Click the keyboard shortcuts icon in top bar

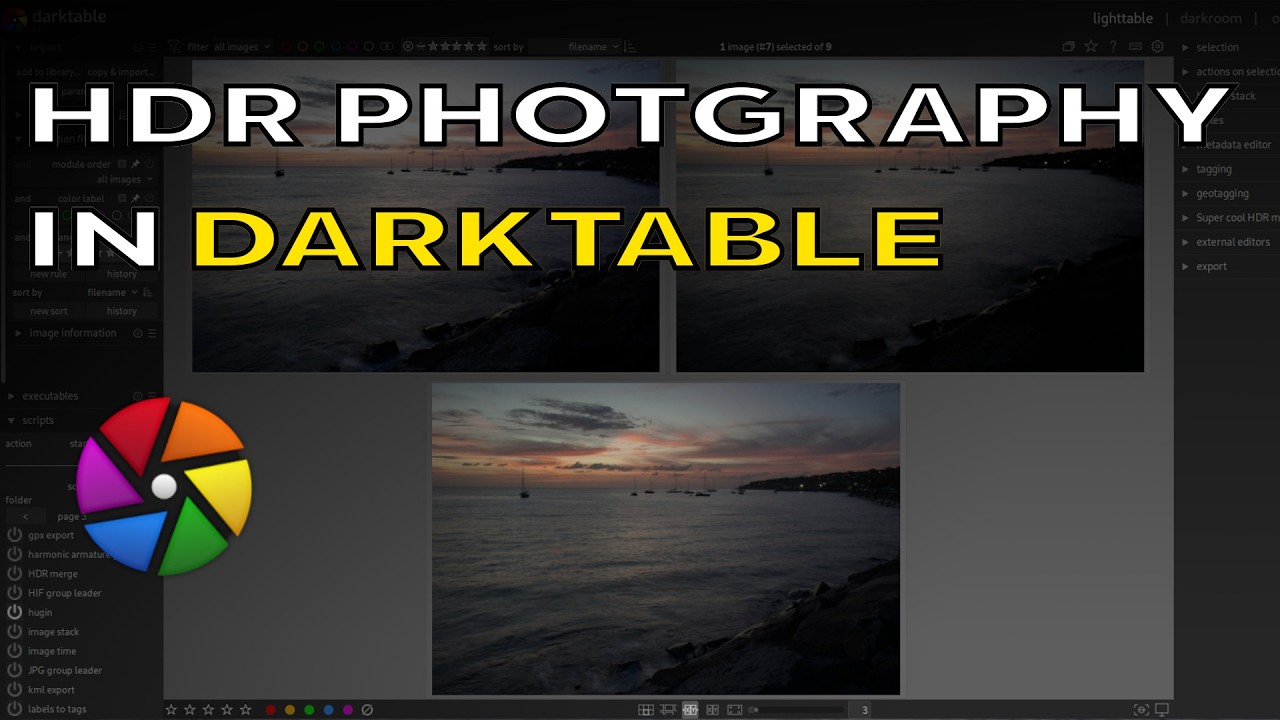[1135, 46]
